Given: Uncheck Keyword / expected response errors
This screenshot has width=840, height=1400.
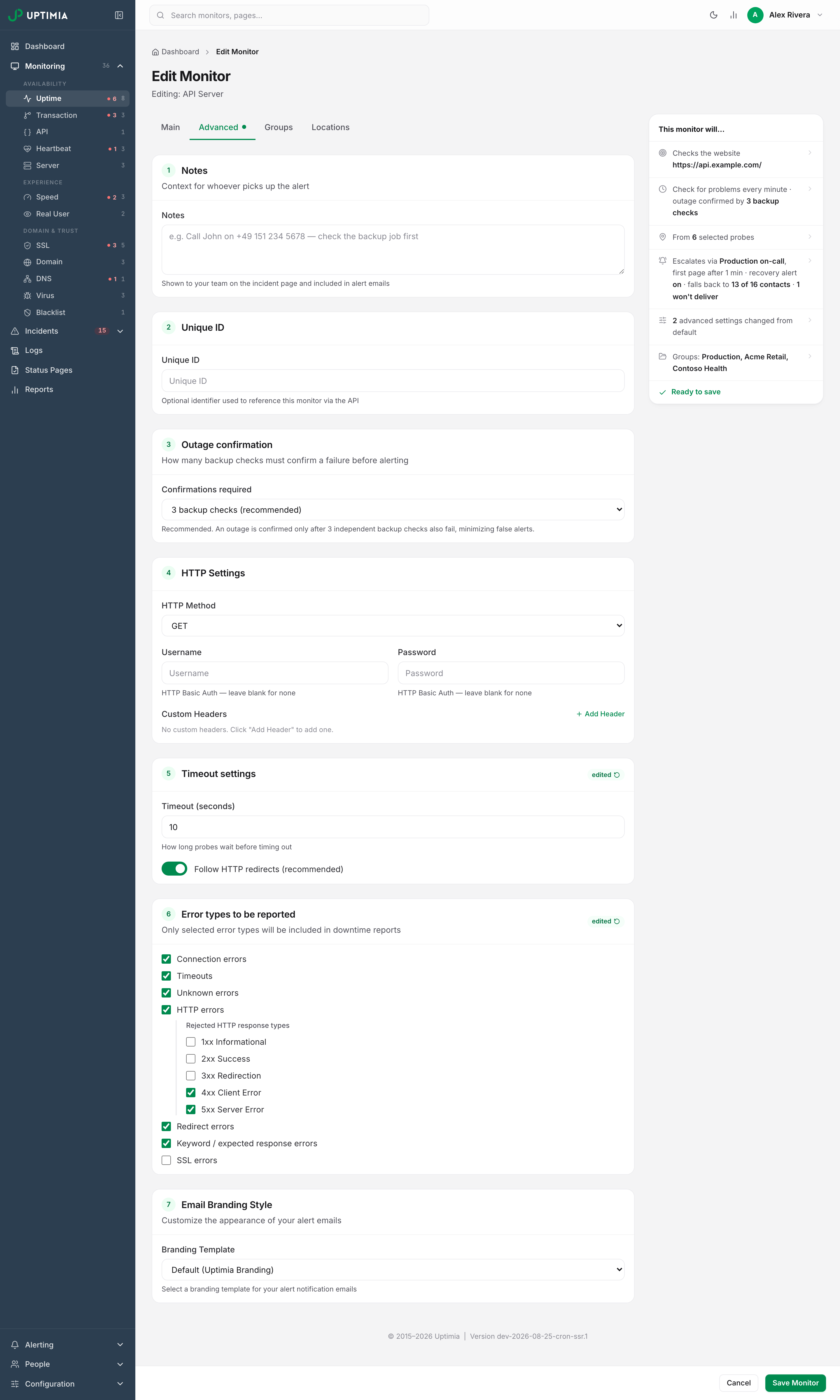Looking at the screenshot, I should (x=167, y=1143).
